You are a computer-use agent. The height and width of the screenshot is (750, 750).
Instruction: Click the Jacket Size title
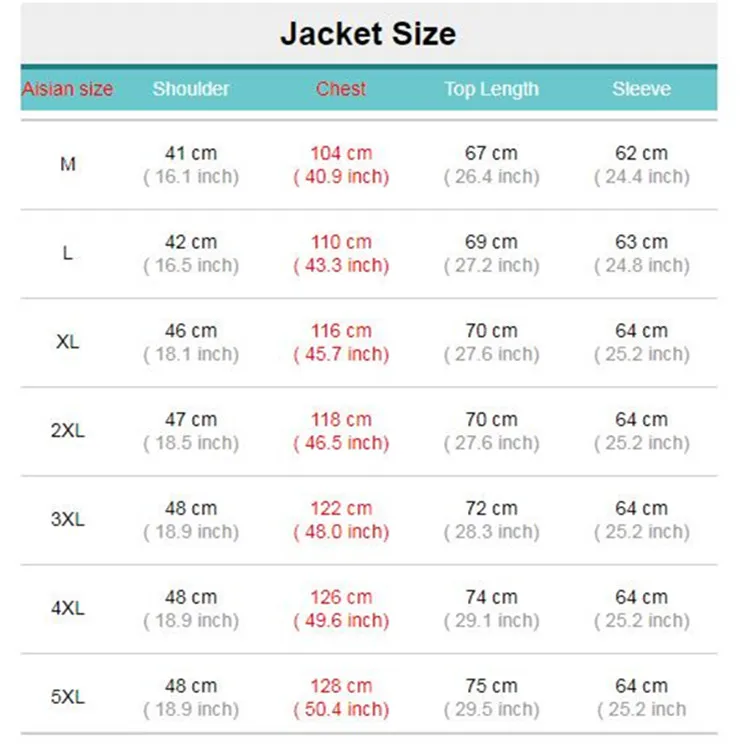click(368, 34)
